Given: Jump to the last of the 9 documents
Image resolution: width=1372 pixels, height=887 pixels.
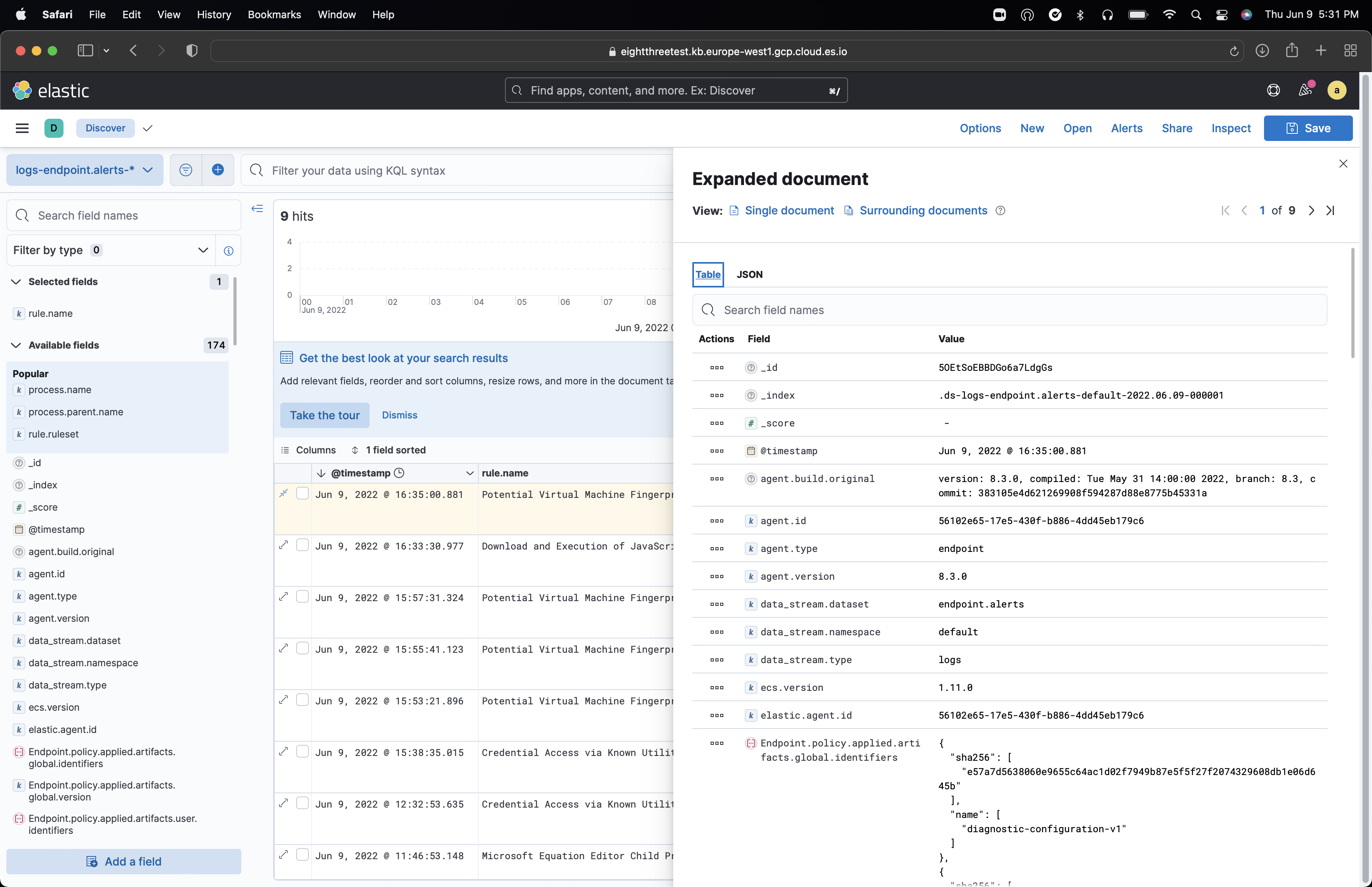Looking at the screenshot, I should (x=1331, y=211).
